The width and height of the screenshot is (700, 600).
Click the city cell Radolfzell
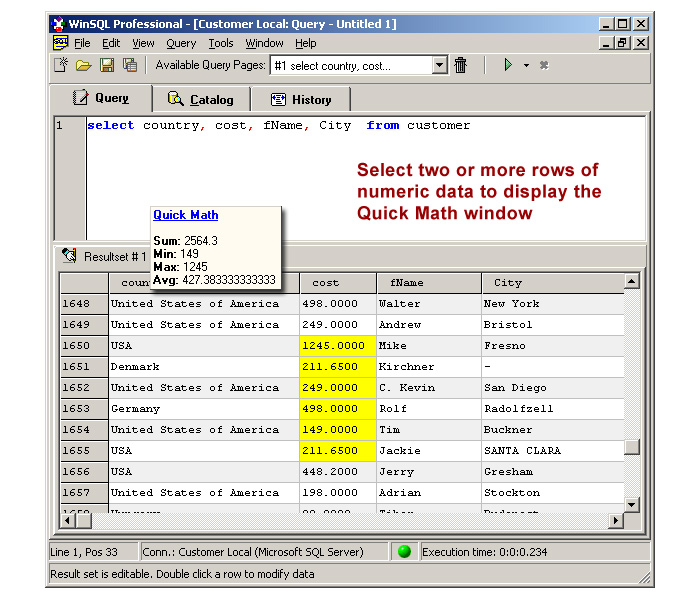(553, 409)
